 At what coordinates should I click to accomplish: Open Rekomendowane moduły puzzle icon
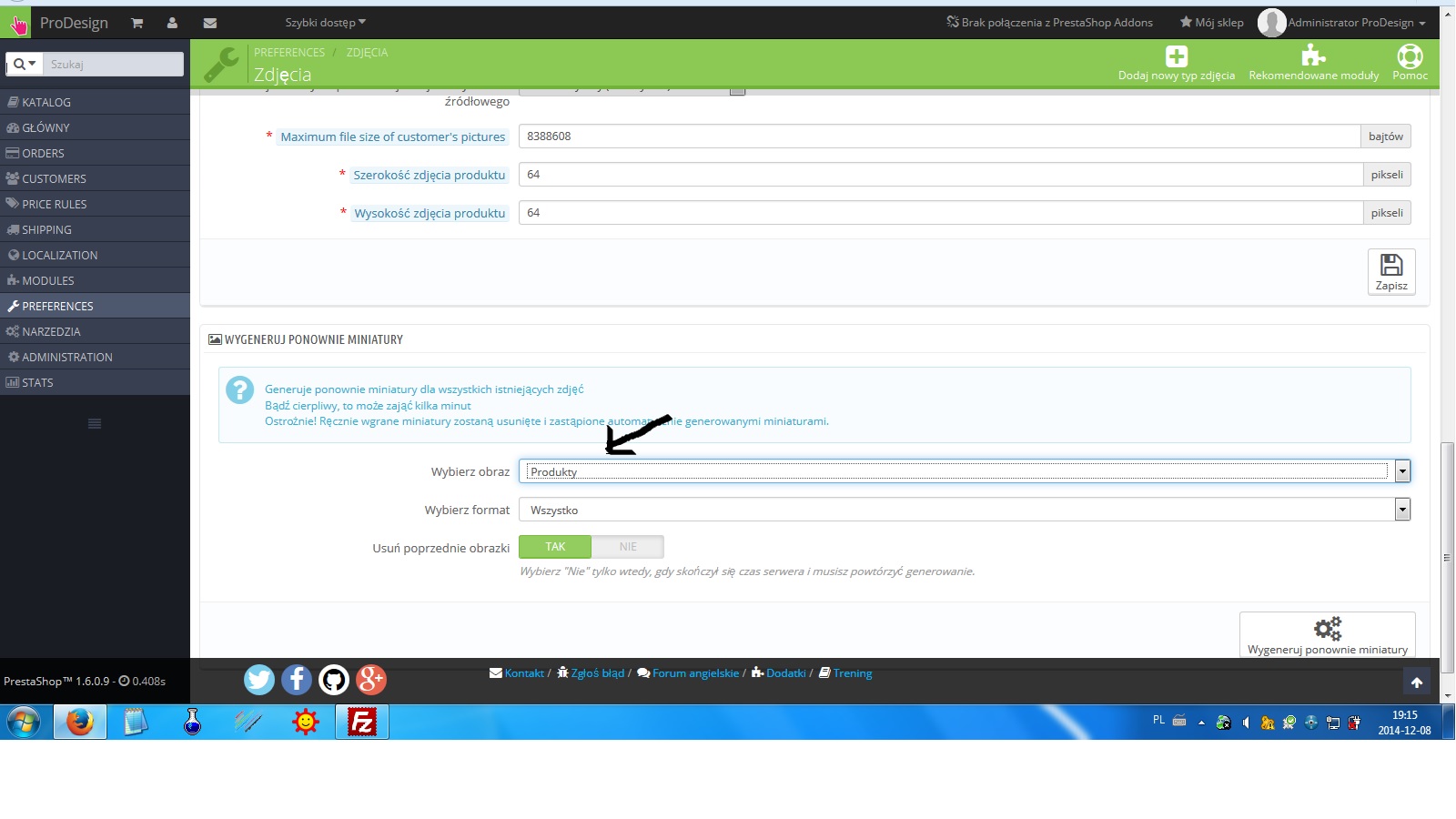[x=1313, y=56]
